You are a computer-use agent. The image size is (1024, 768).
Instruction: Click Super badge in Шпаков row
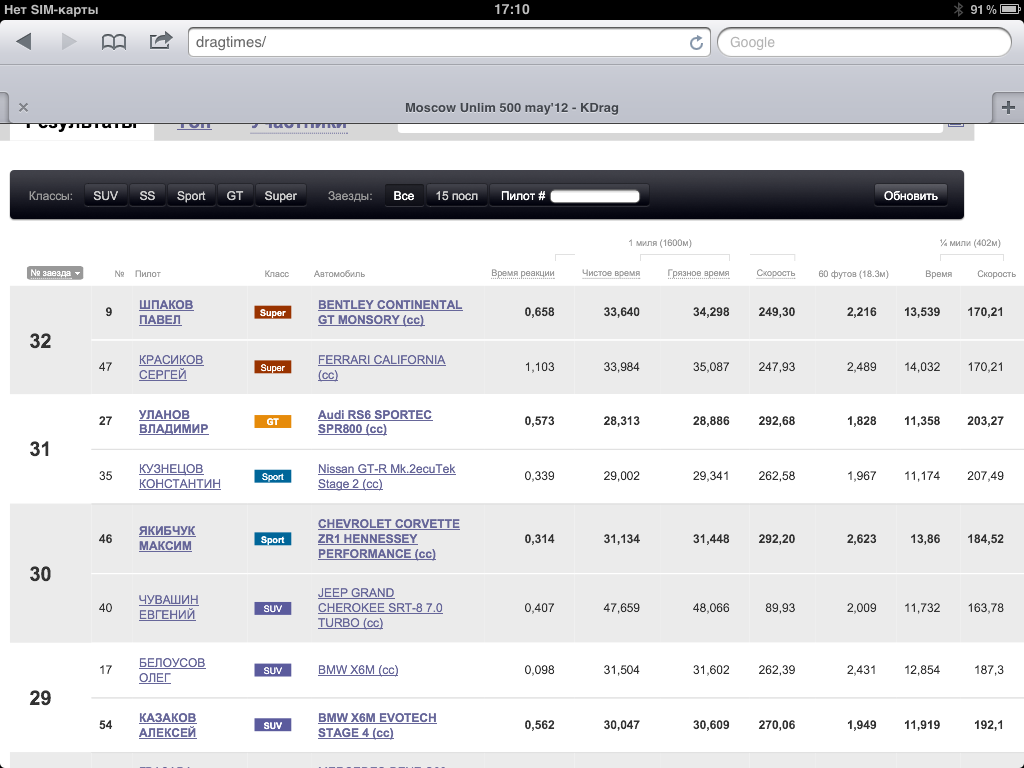tap(272, 313)
